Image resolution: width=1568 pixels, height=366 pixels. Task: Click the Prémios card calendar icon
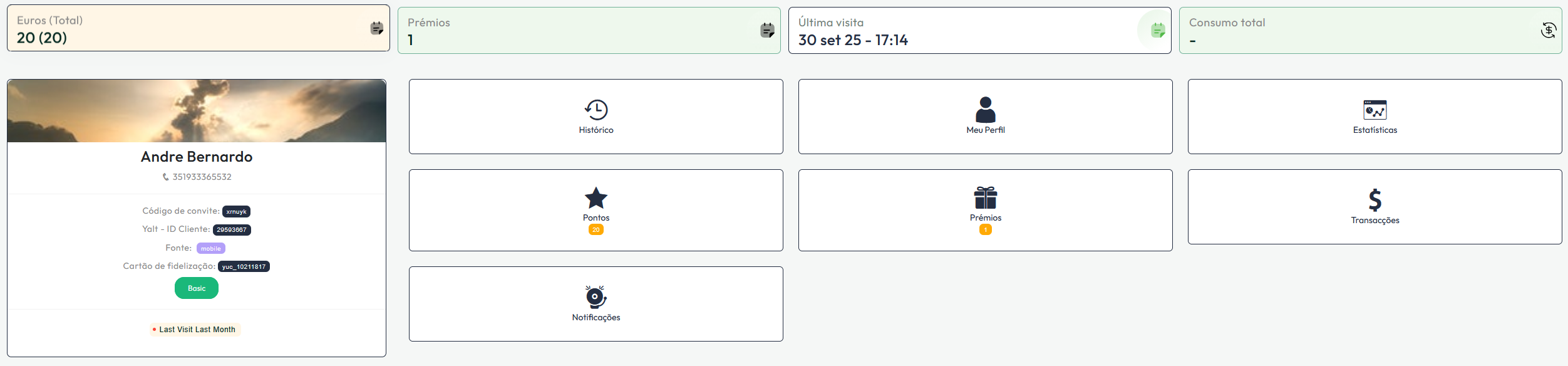pos(767,30)
